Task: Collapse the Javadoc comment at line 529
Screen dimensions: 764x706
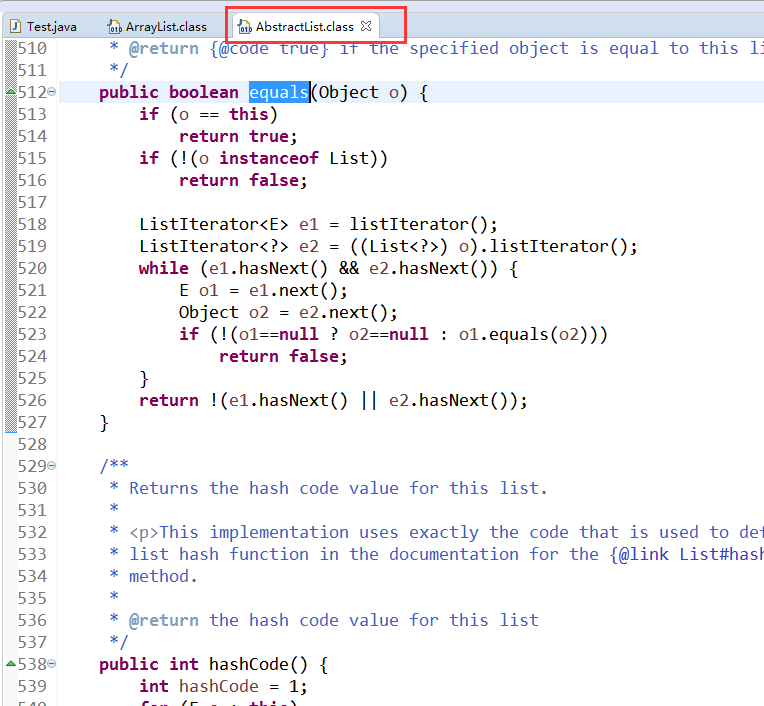Action: 52,466
